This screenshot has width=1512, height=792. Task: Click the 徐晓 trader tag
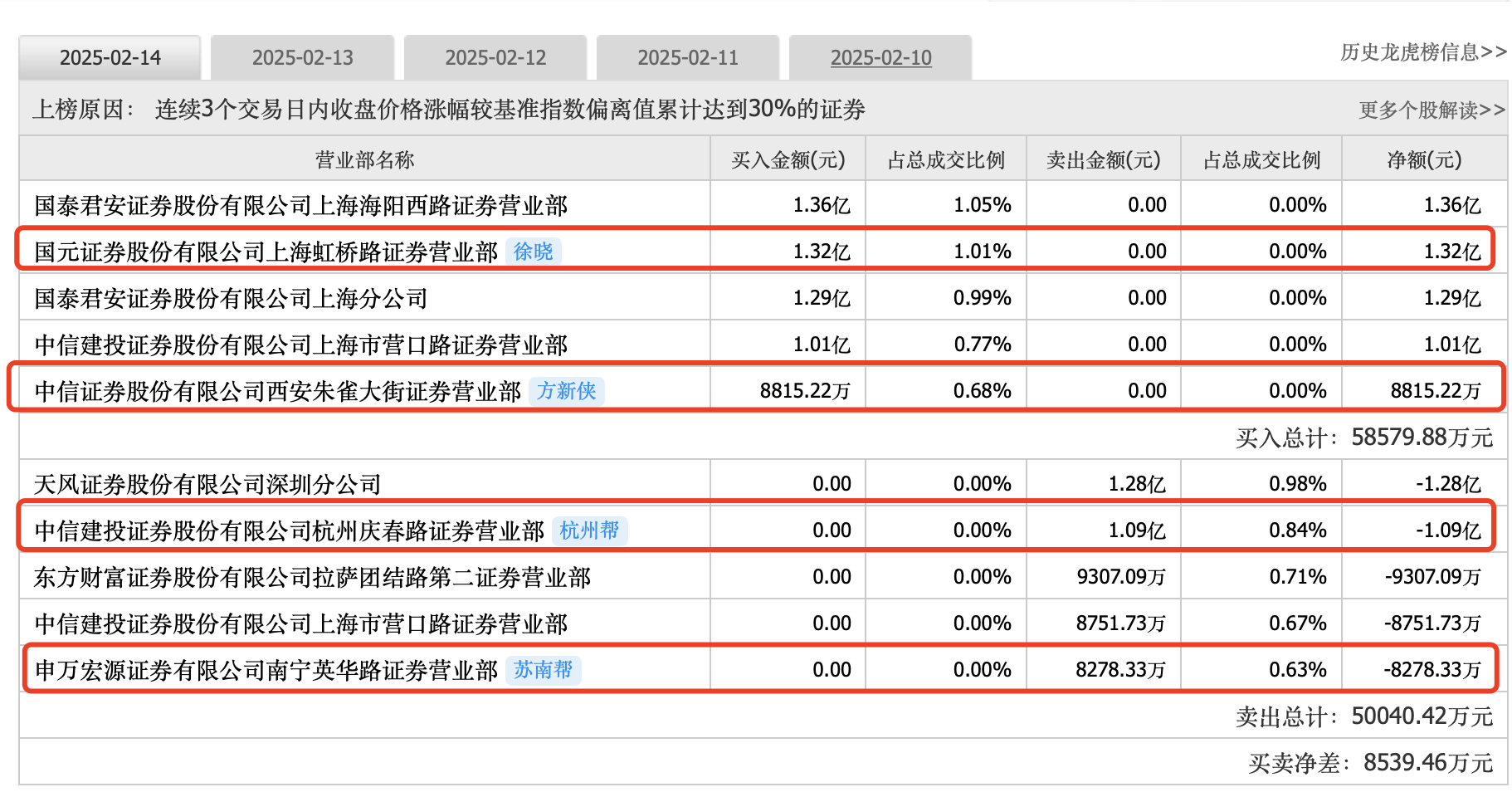pyautogui.click(x=533, y=251)
